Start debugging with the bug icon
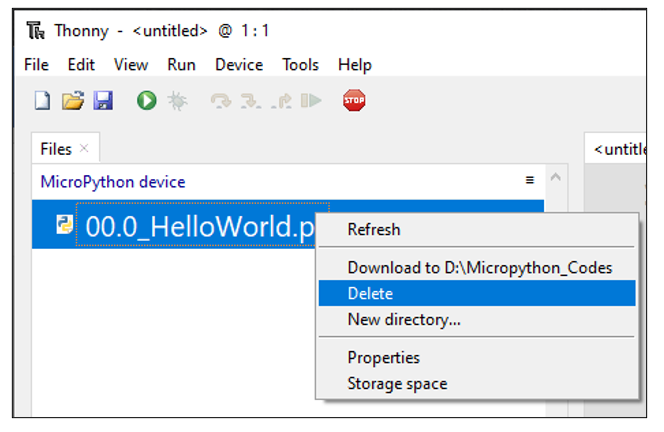Viewport: 664px width, 432px height. click(177, 101)
